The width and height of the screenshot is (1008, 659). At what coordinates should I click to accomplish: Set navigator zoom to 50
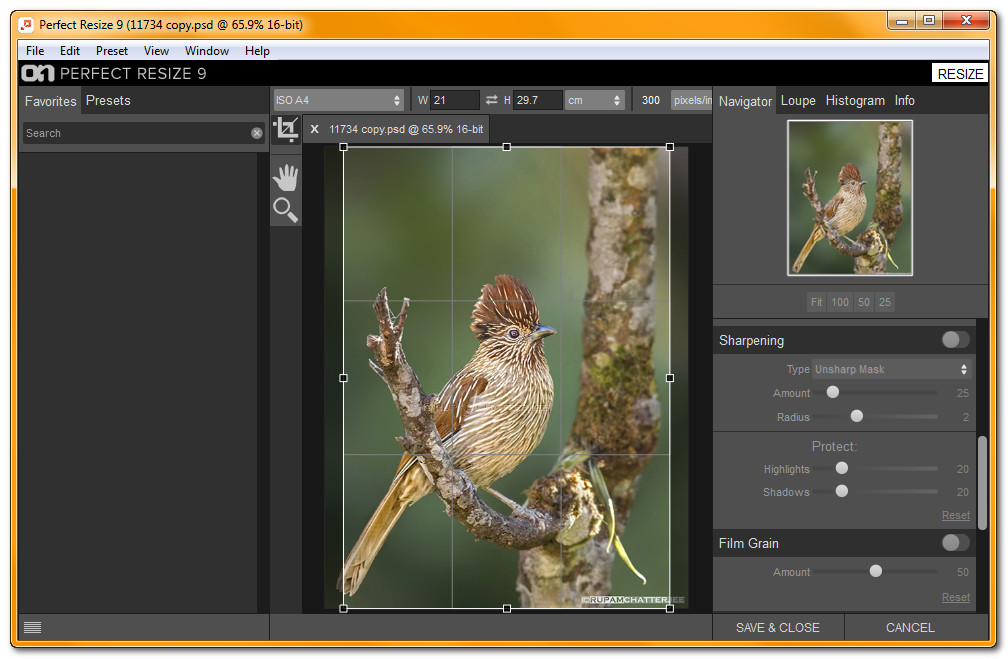point(863,302)
